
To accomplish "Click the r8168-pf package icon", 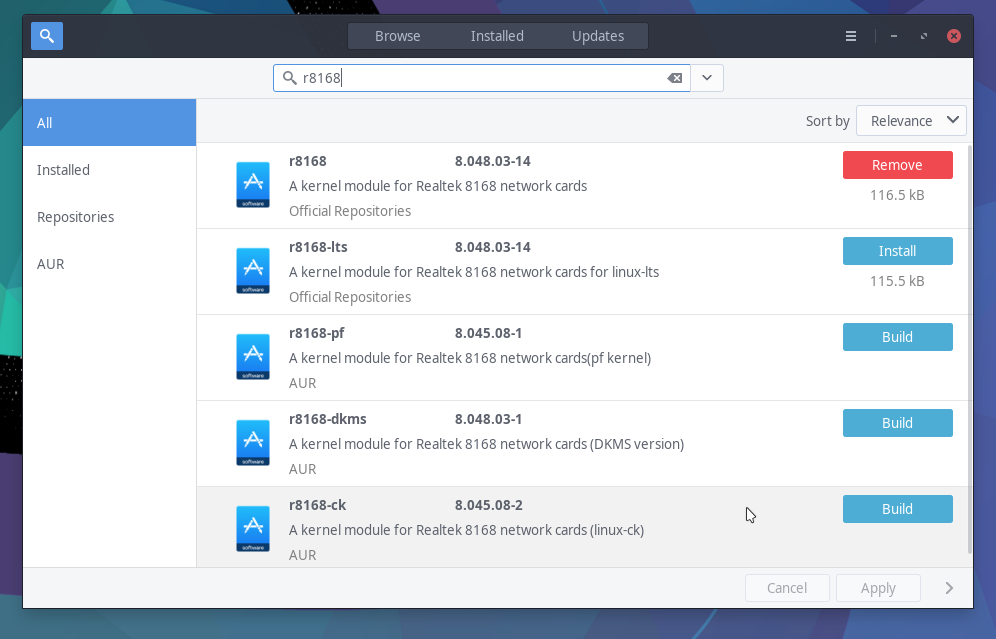I will pyautogui.click(x=253, y=357).
